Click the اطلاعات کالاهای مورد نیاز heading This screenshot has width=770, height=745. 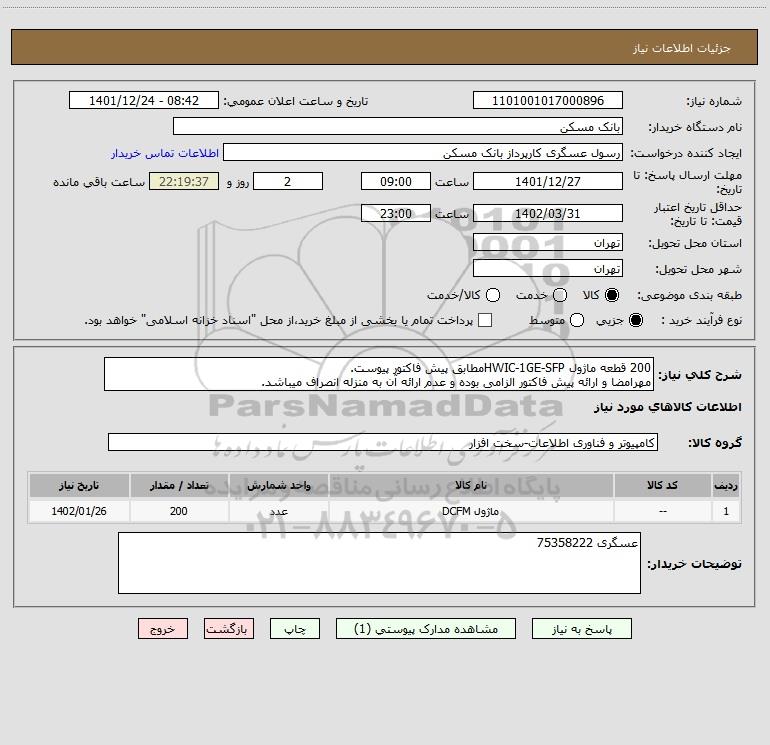[668, 407]
